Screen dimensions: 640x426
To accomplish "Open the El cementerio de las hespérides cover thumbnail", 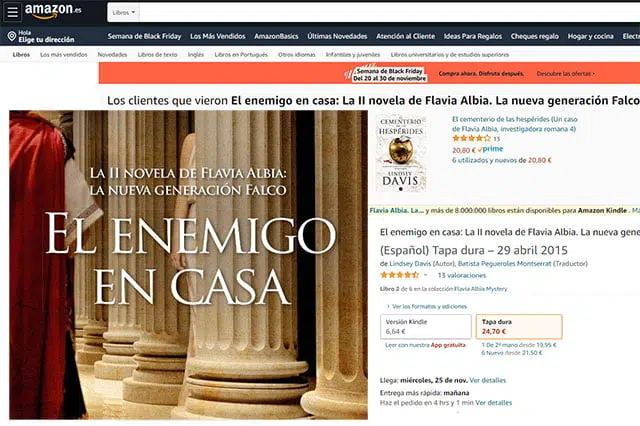I will pos(401,154).
